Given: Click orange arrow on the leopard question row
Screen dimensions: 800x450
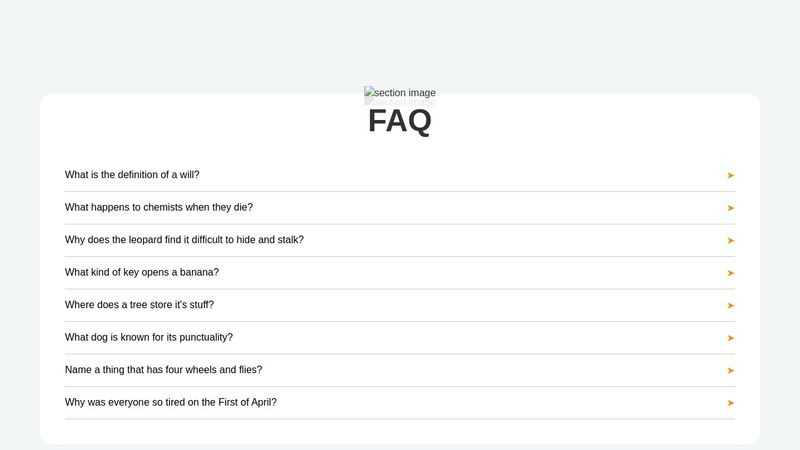Looking at the screenshot, I should tap(731, 241).
